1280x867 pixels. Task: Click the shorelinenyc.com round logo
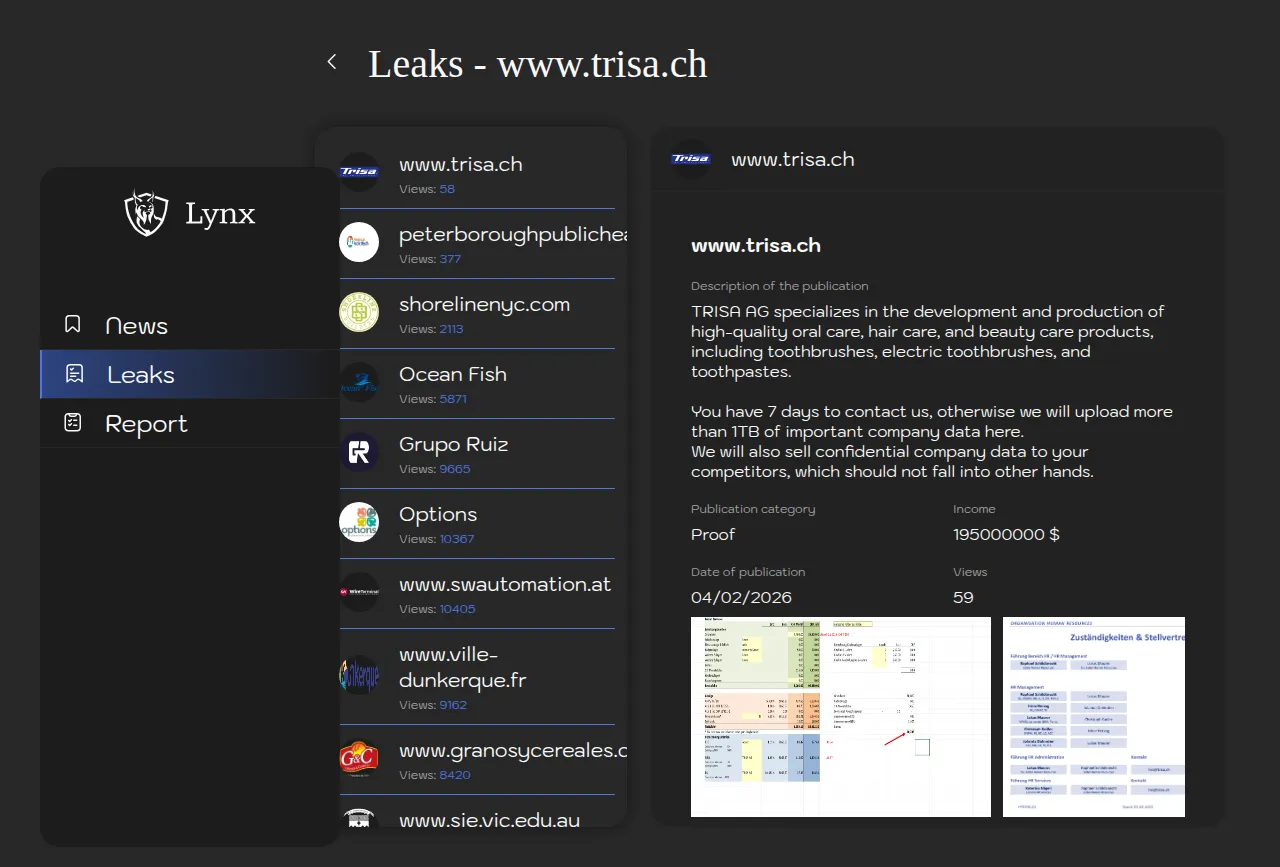point(359,312)
